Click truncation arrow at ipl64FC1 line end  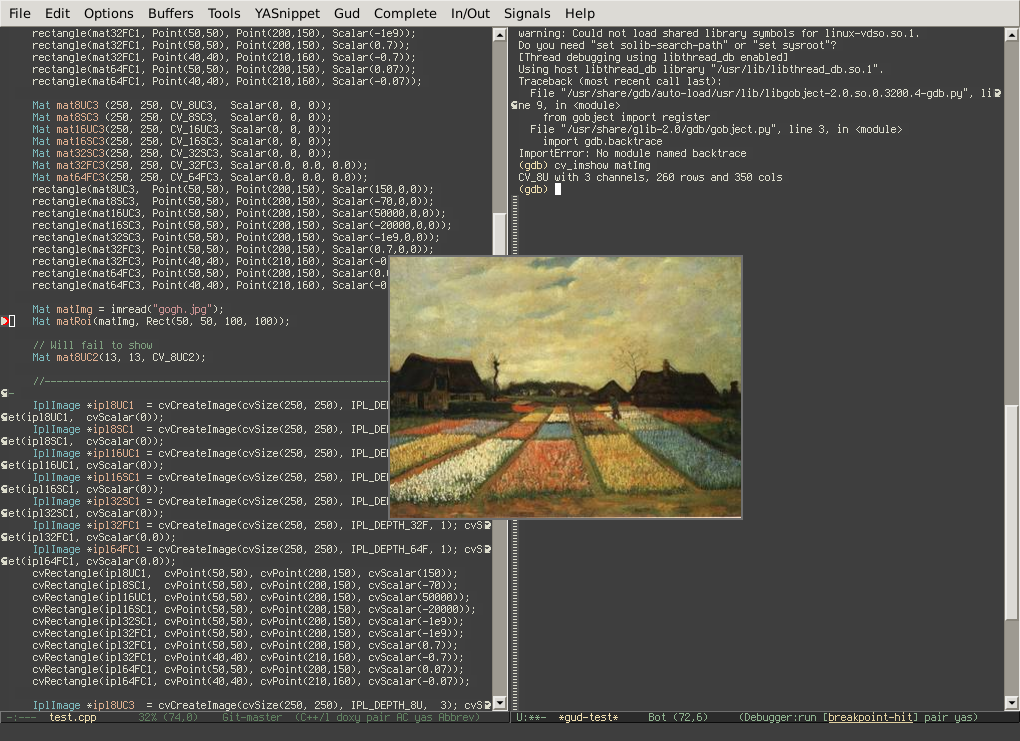tap(487, 550)
